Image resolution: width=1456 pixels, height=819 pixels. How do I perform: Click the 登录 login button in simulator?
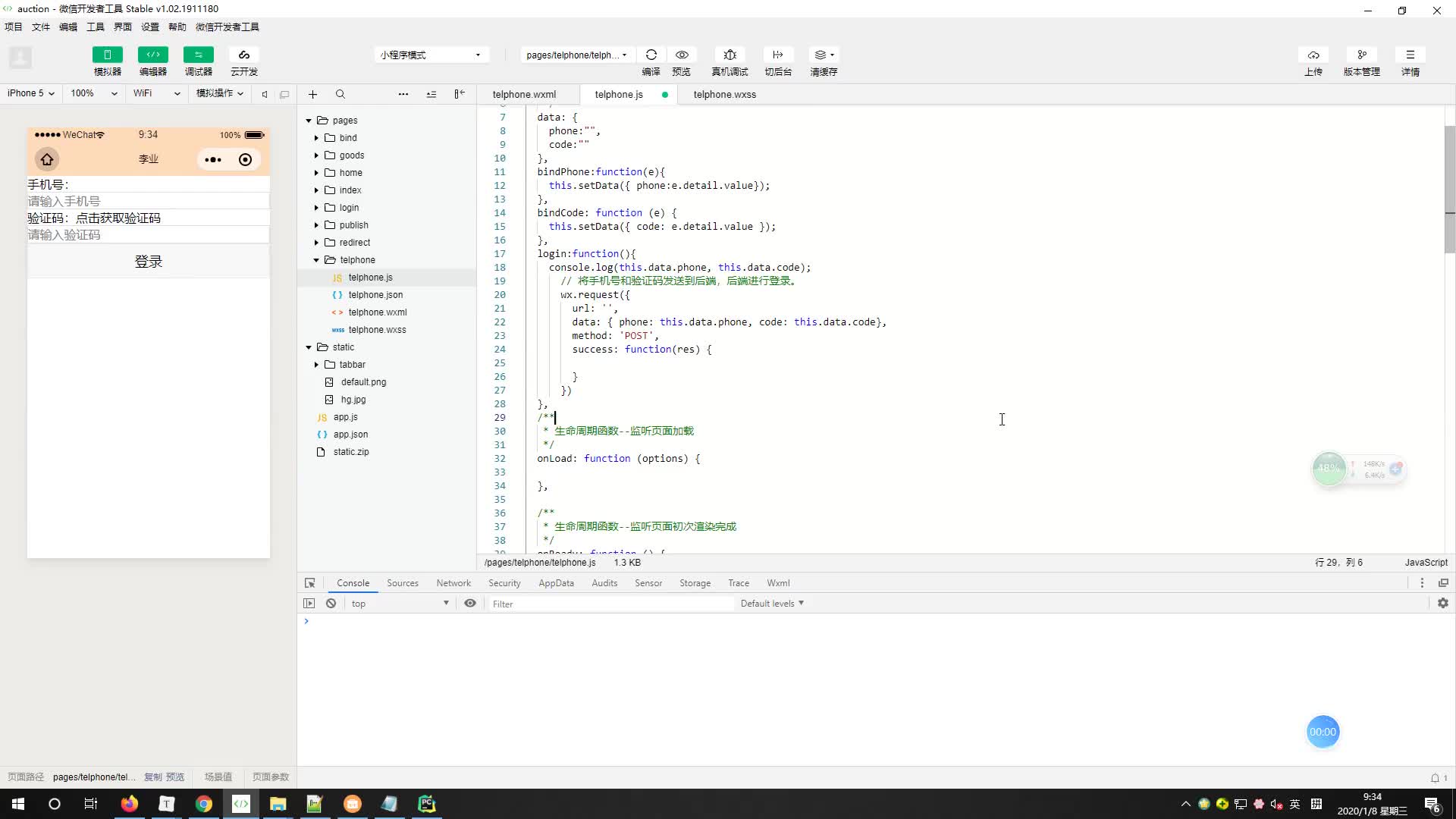[x=149, y=261]
